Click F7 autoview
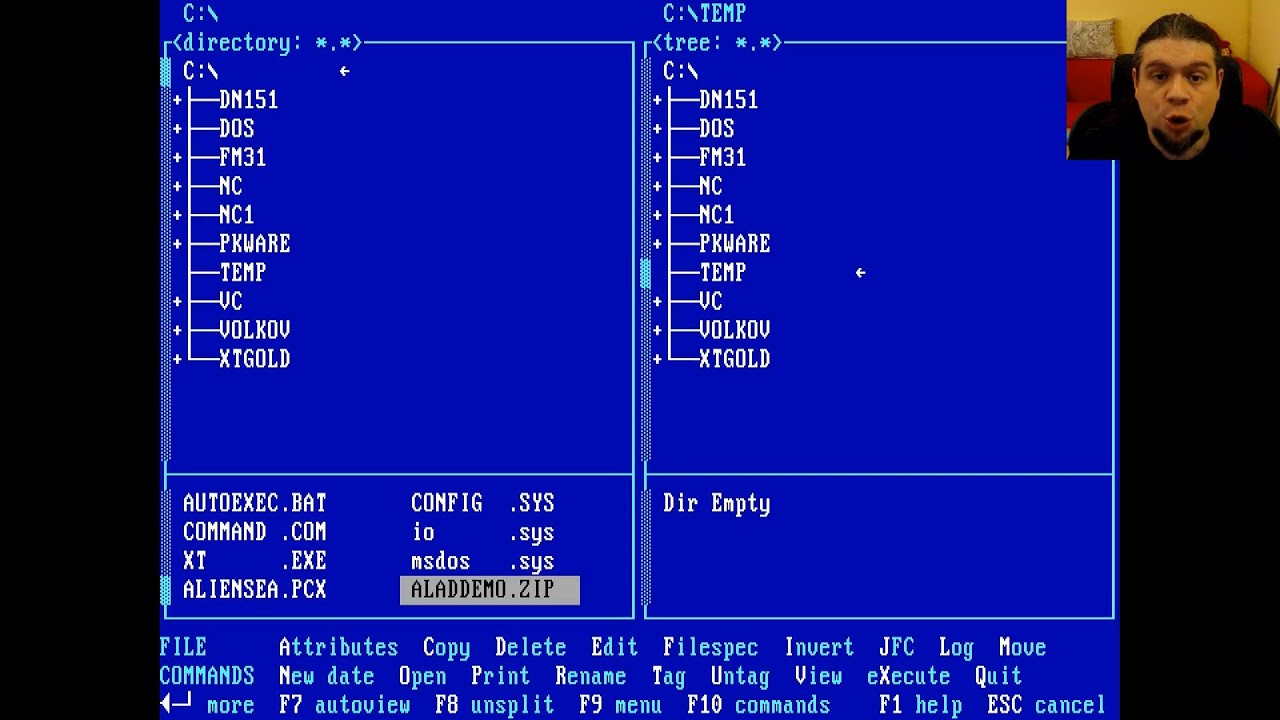 [x=344, y=706]
